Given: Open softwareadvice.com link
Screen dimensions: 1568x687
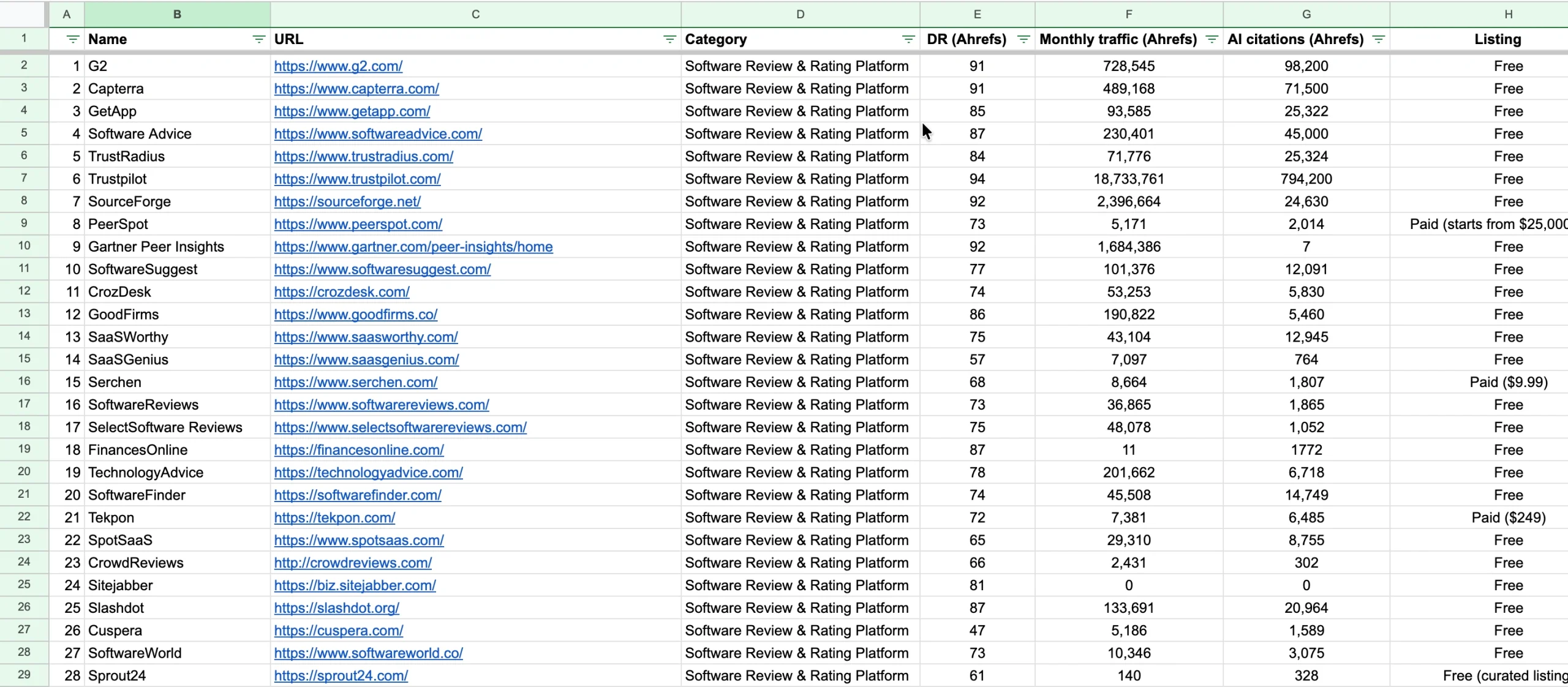Looking at the screenshot, I should pyautogui.click(x=378, y=134).
